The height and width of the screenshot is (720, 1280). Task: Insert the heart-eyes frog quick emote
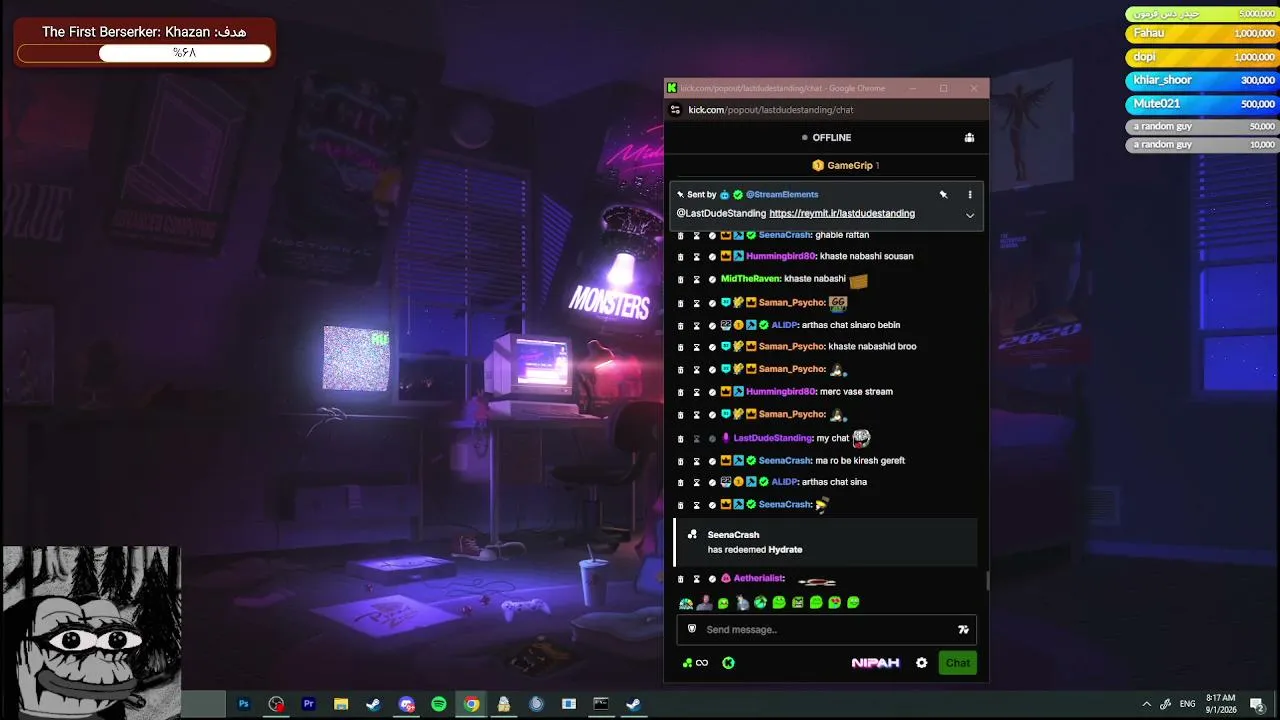pyautogui.click(x=834, y=603)
